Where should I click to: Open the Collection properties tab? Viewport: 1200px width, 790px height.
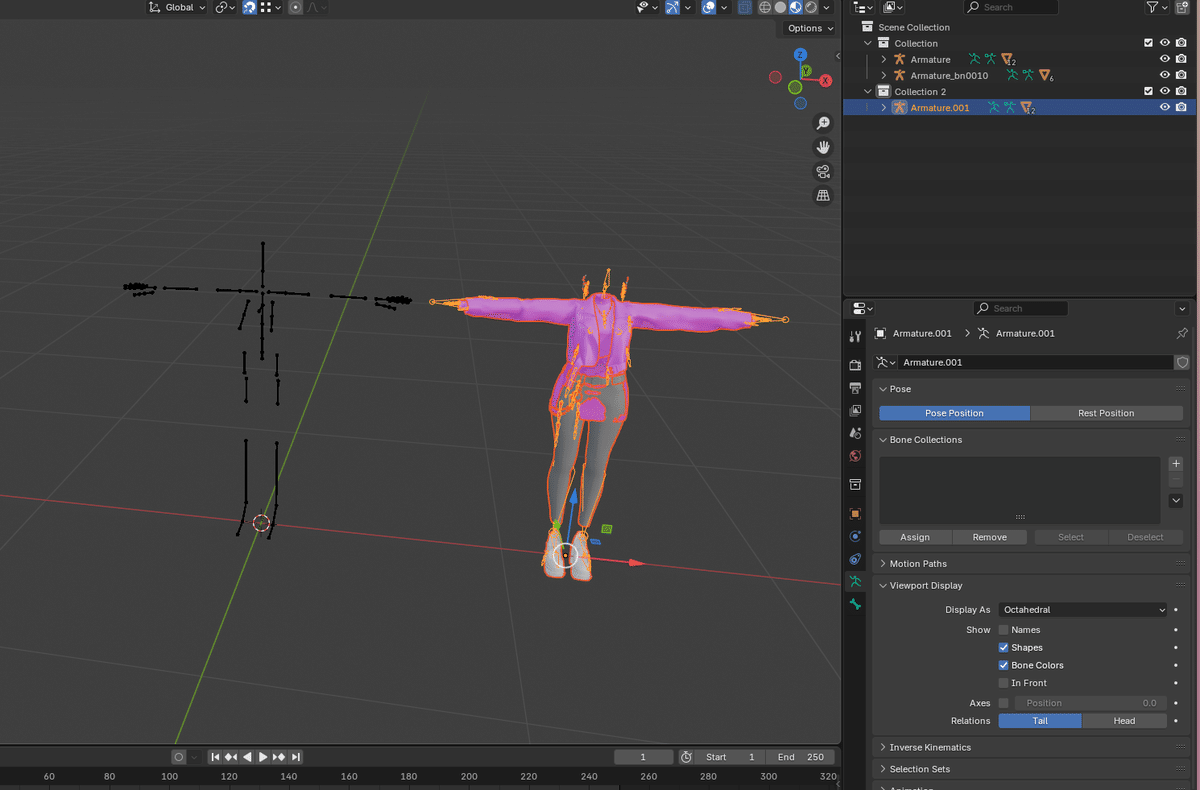tap(855, 485)
